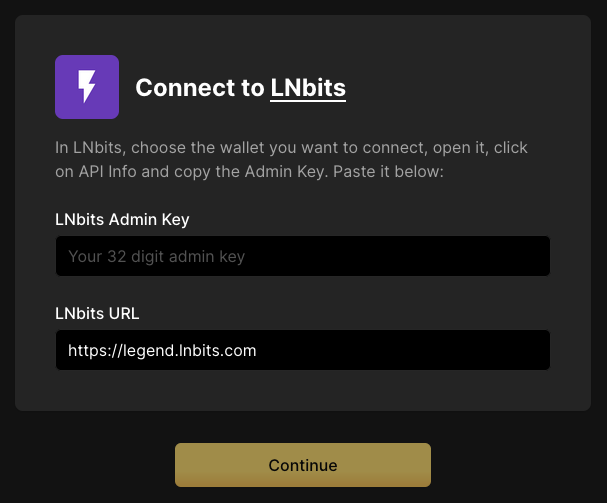Open the underlined LNbits link
The width and height of the screenshot is (607, 503).
[x=308, y=88]
